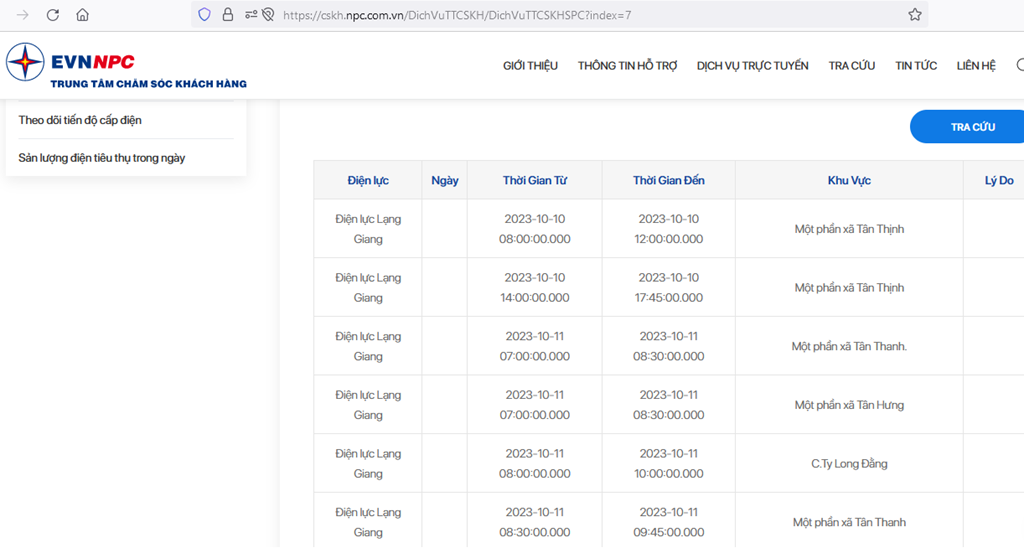Image resolution: width=1024 pixels, height=548 pixels.
Task: Click the browser reload icon
Action: [x=53, y=15]
